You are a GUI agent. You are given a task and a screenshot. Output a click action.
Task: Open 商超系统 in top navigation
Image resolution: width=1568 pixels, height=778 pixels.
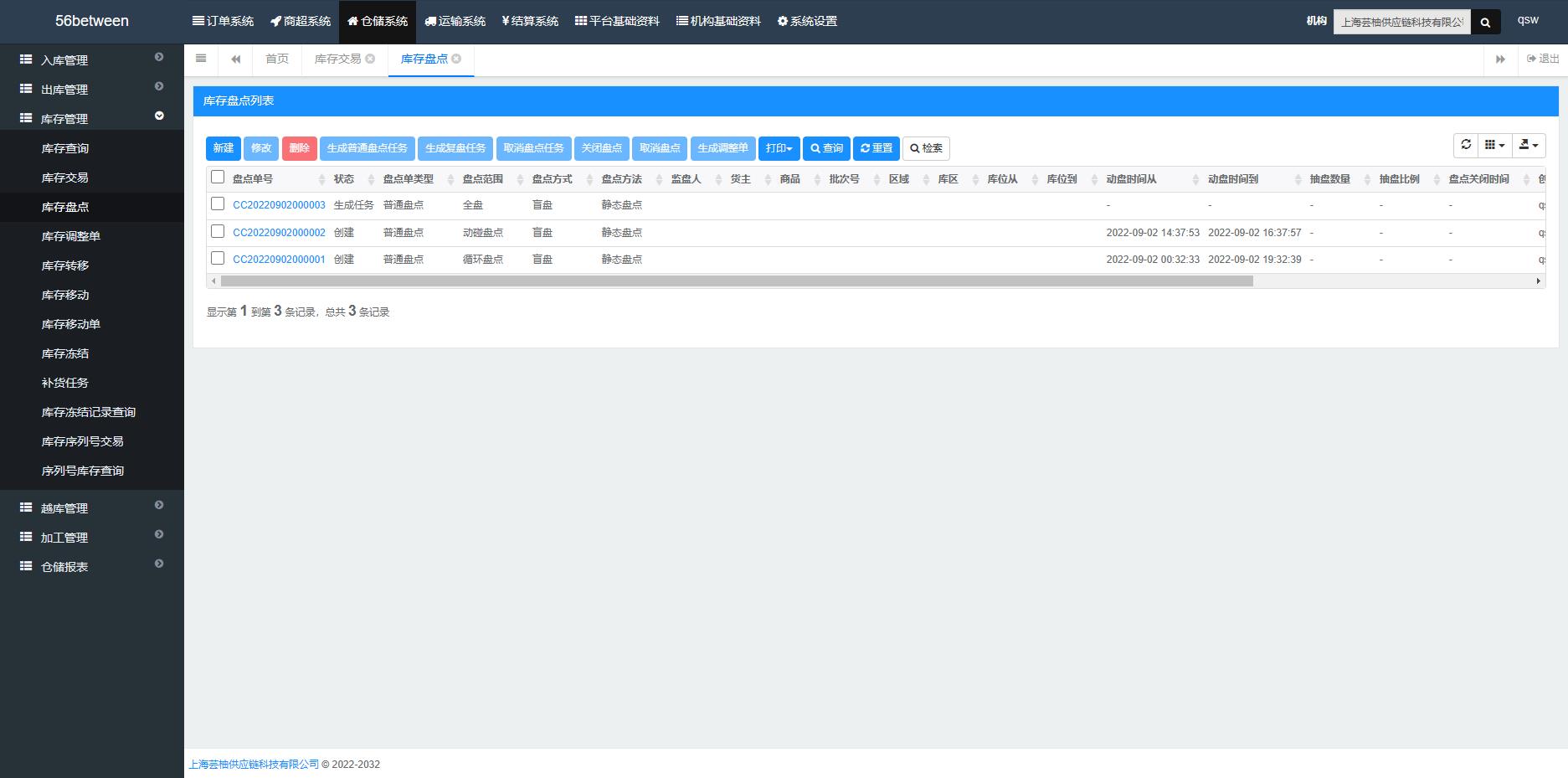click(x=301, y=21)
